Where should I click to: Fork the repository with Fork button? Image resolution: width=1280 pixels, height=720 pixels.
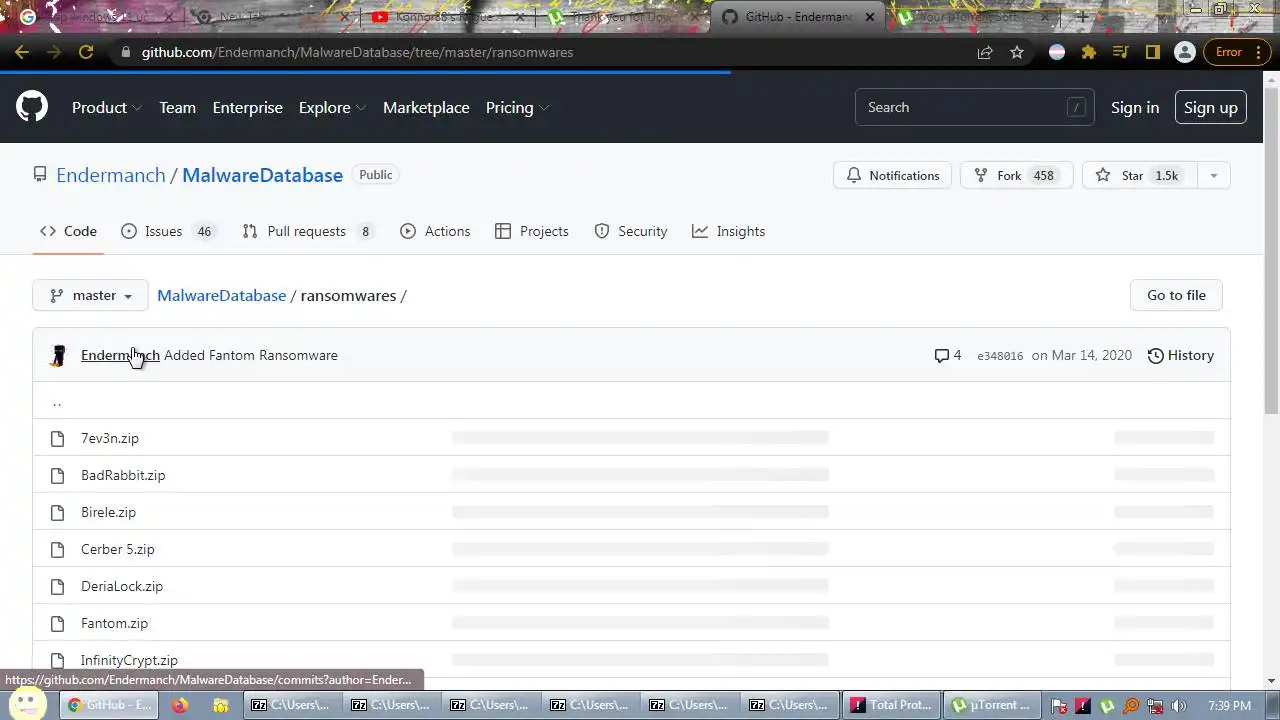point(1016,175)
